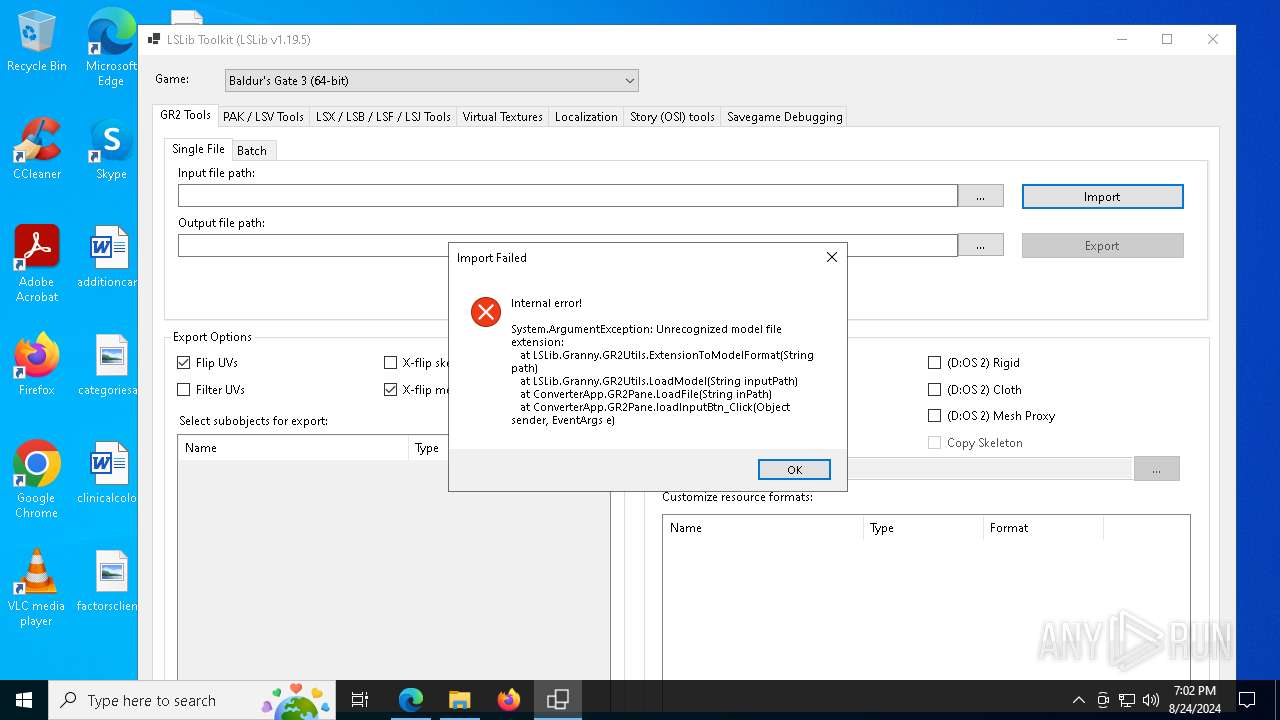The height and width of the screenshot is (720, 1280).
Task: Open Story (OSI) tools tab
Action: pos(672,117)
